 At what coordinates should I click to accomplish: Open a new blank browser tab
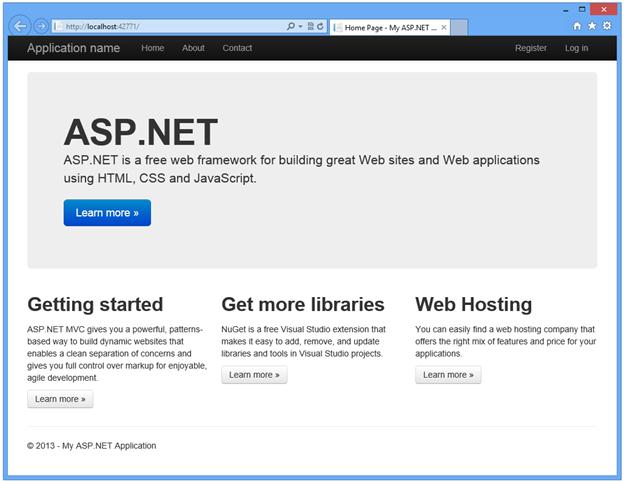pos(459,27)
